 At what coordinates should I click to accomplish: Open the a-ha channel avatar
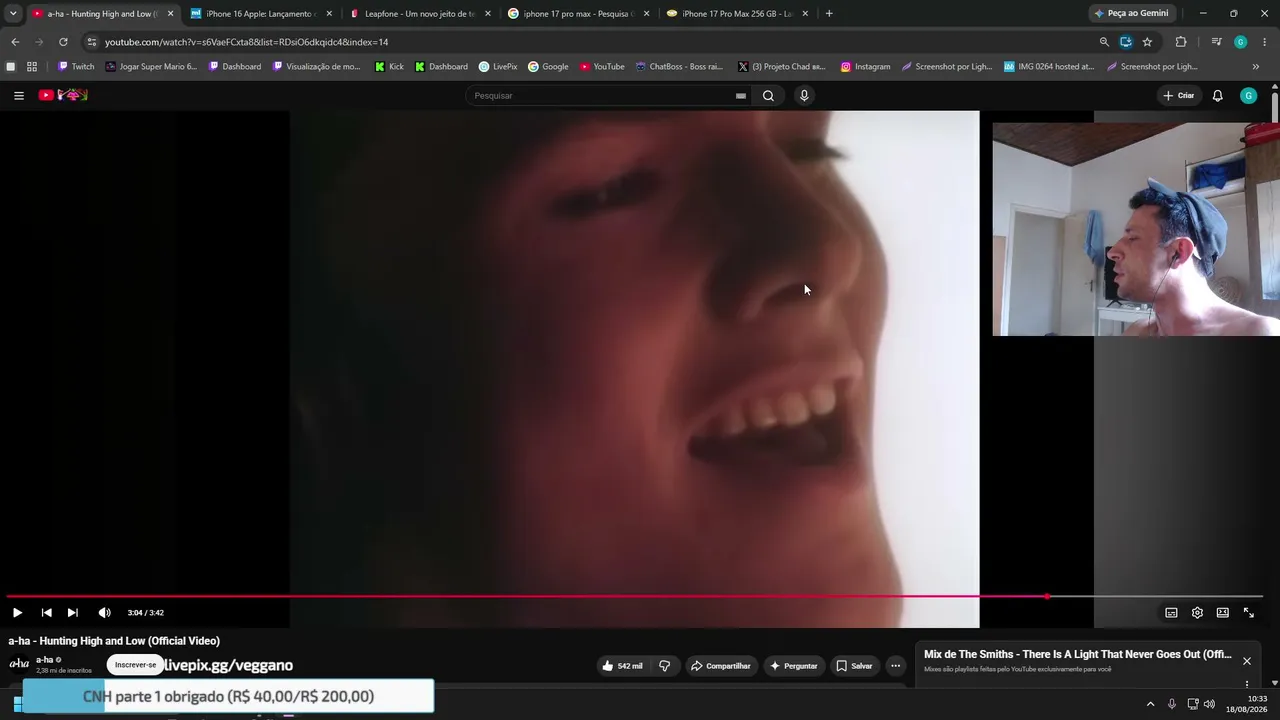[x=19, y=663]
